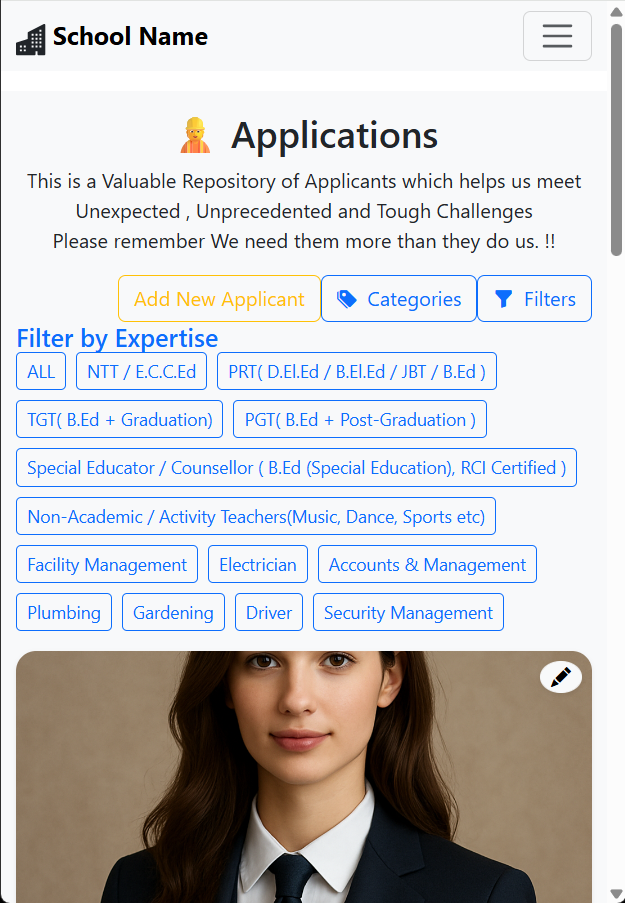Click the tag icon in Categories
Image resolution: width=625 pixels, height=903 pixels.
tap(347, 299)
